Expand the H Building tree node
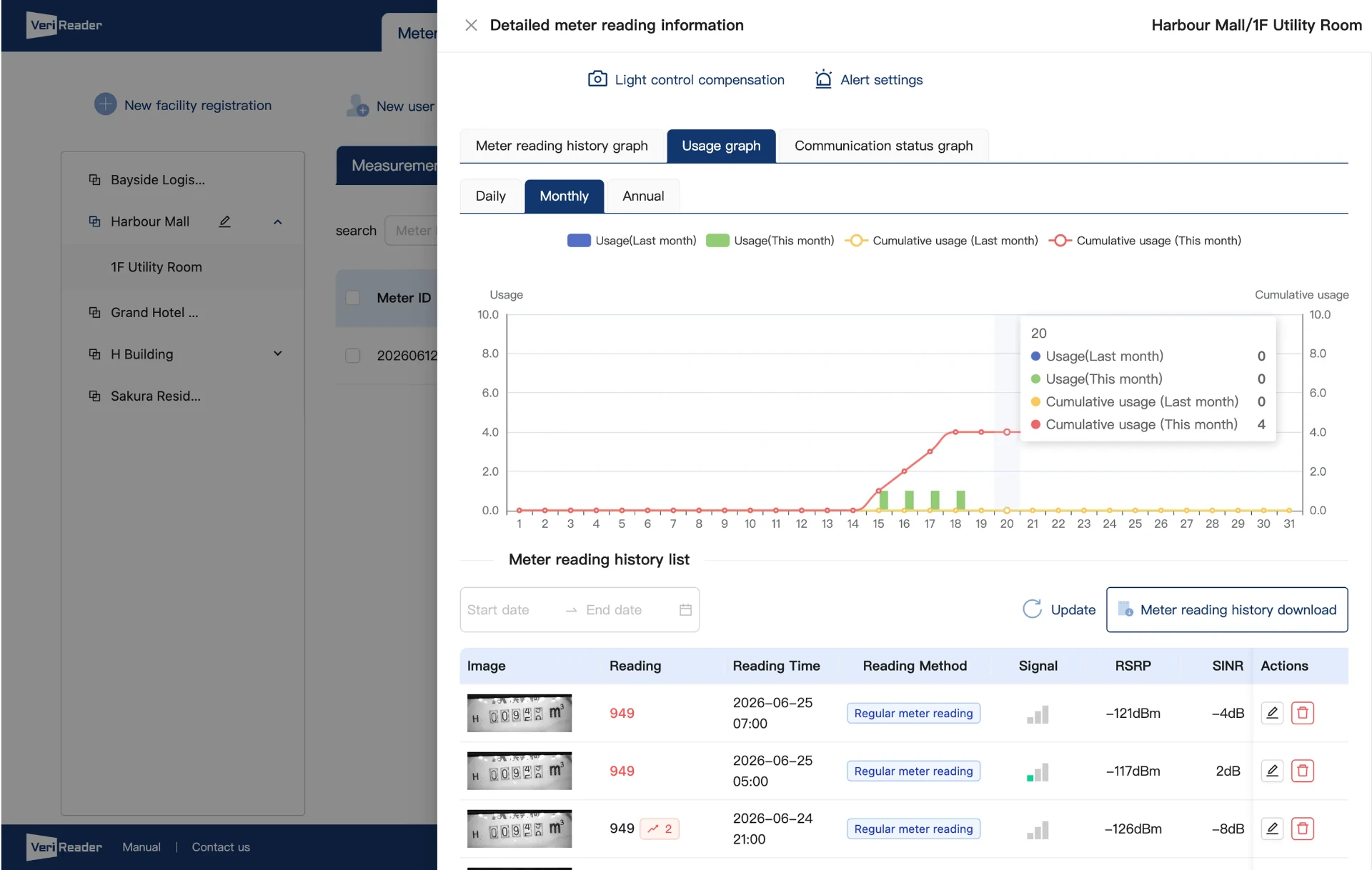 (x=278, y=354)
